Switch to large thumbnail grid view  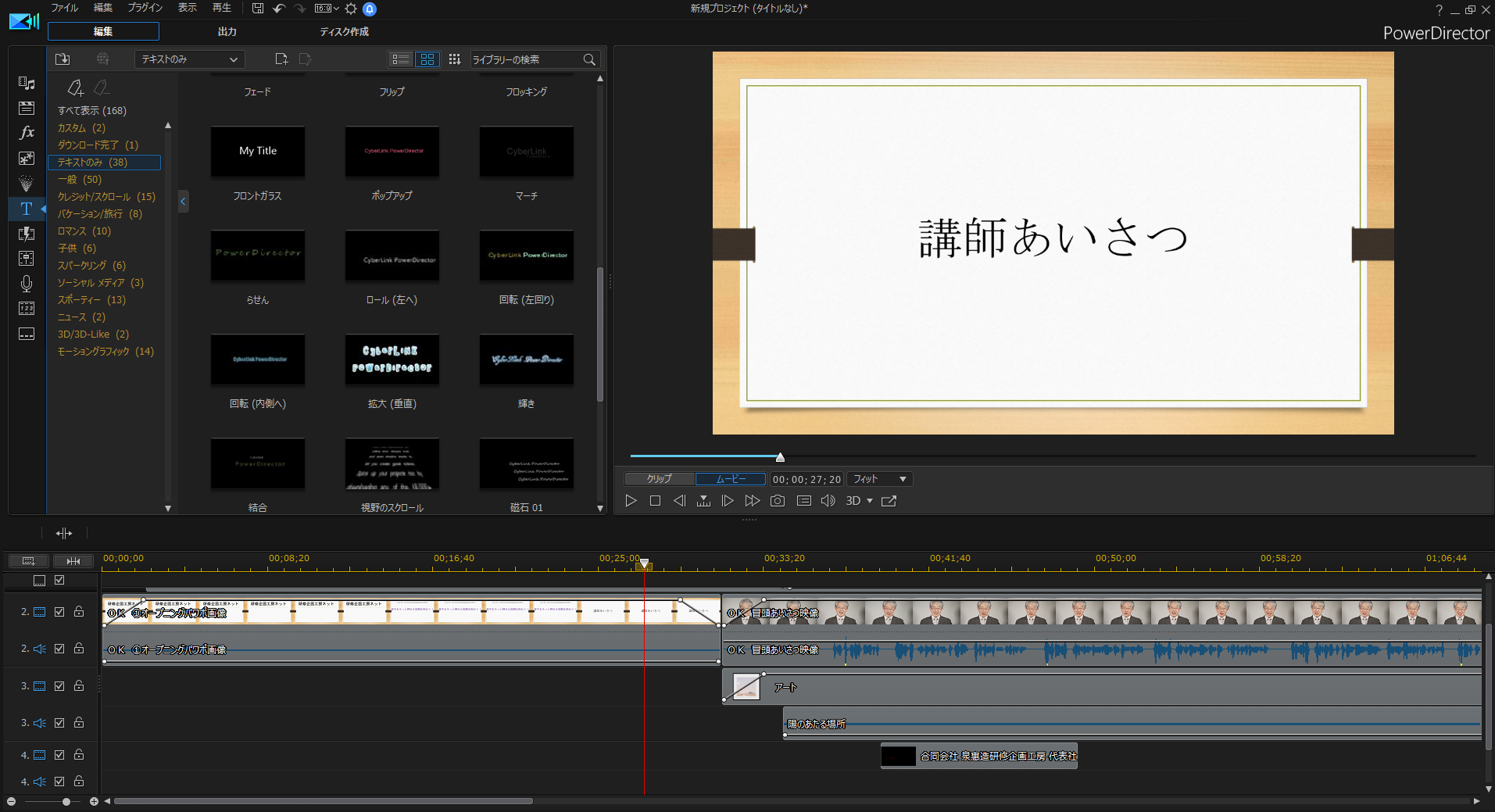427,59
